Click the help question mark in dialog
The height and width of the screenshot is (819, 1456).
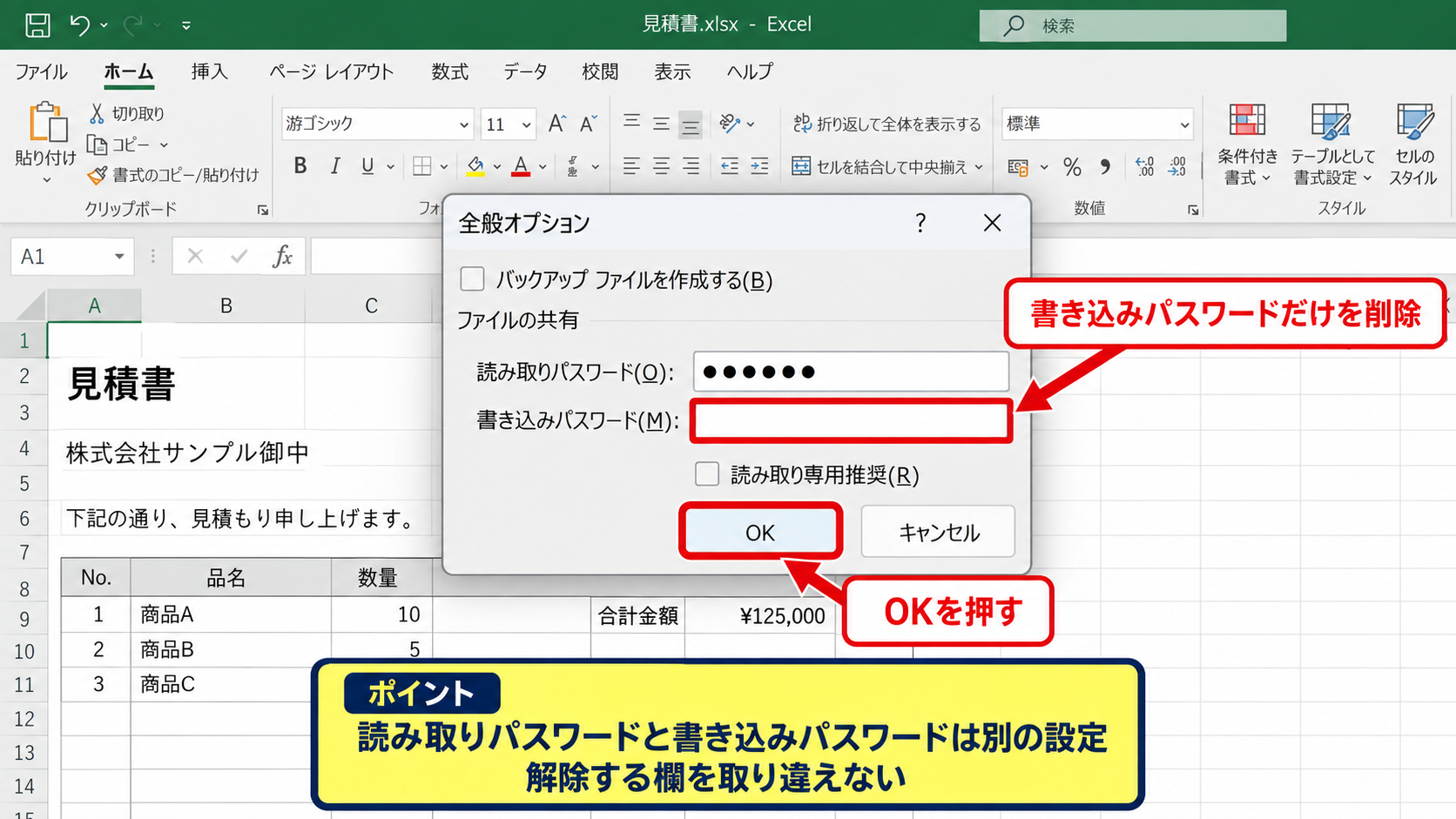point(920,224)
